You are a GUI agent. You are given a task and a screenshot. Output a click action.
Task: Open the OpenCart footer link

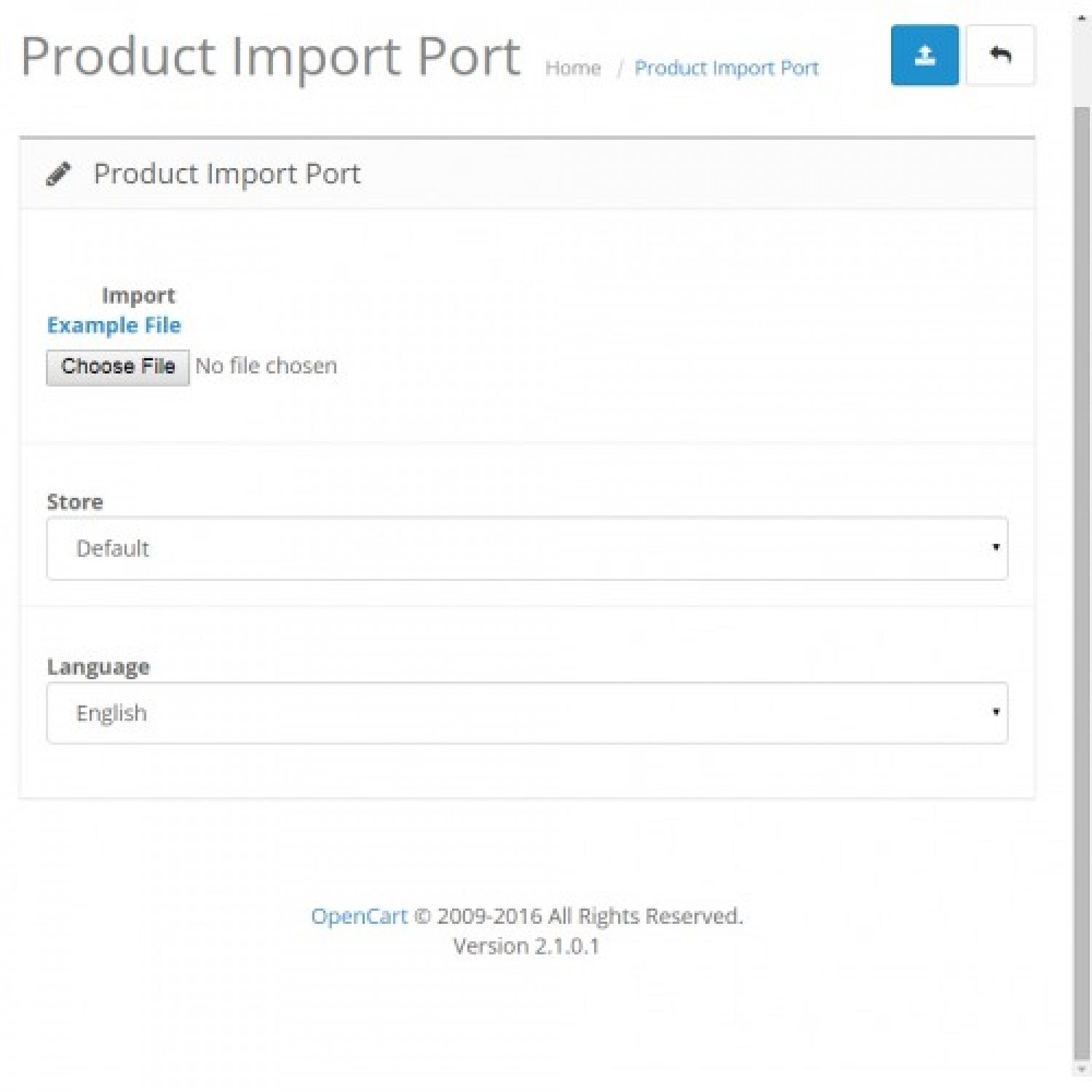[359, 916]
